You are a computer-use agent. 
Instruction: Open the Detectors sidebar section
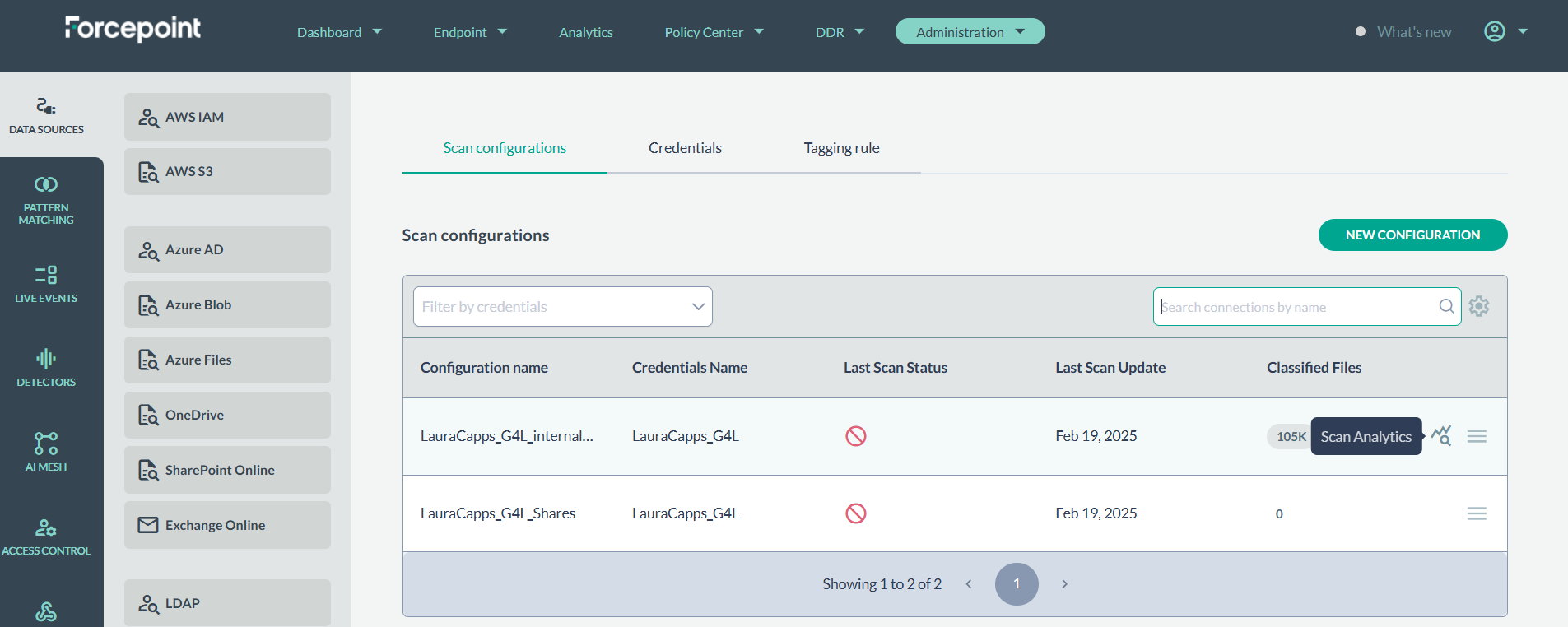click(46, 368)
